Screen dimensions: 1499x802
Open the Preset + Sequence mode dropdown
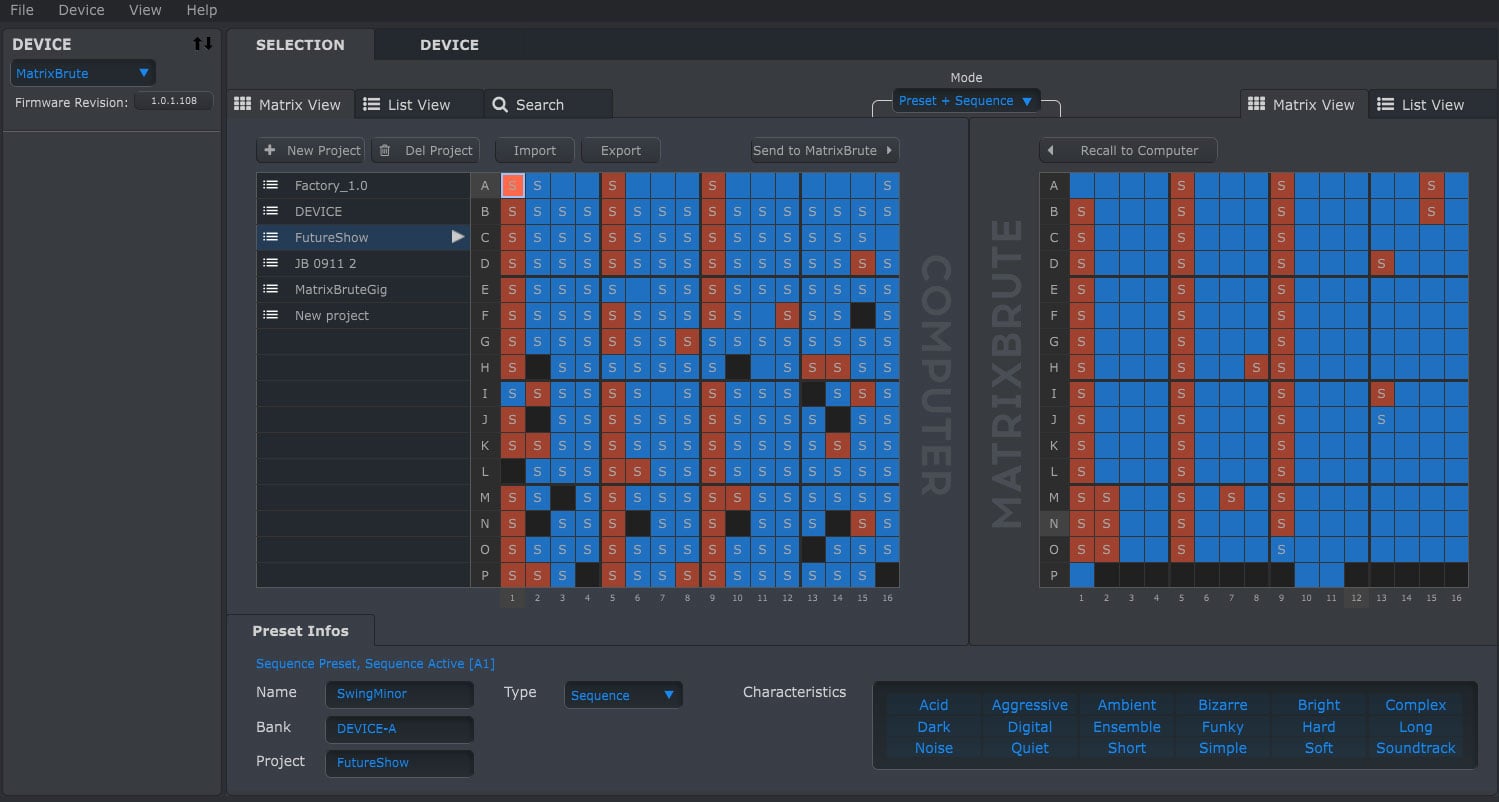click(x=966, y=101)
